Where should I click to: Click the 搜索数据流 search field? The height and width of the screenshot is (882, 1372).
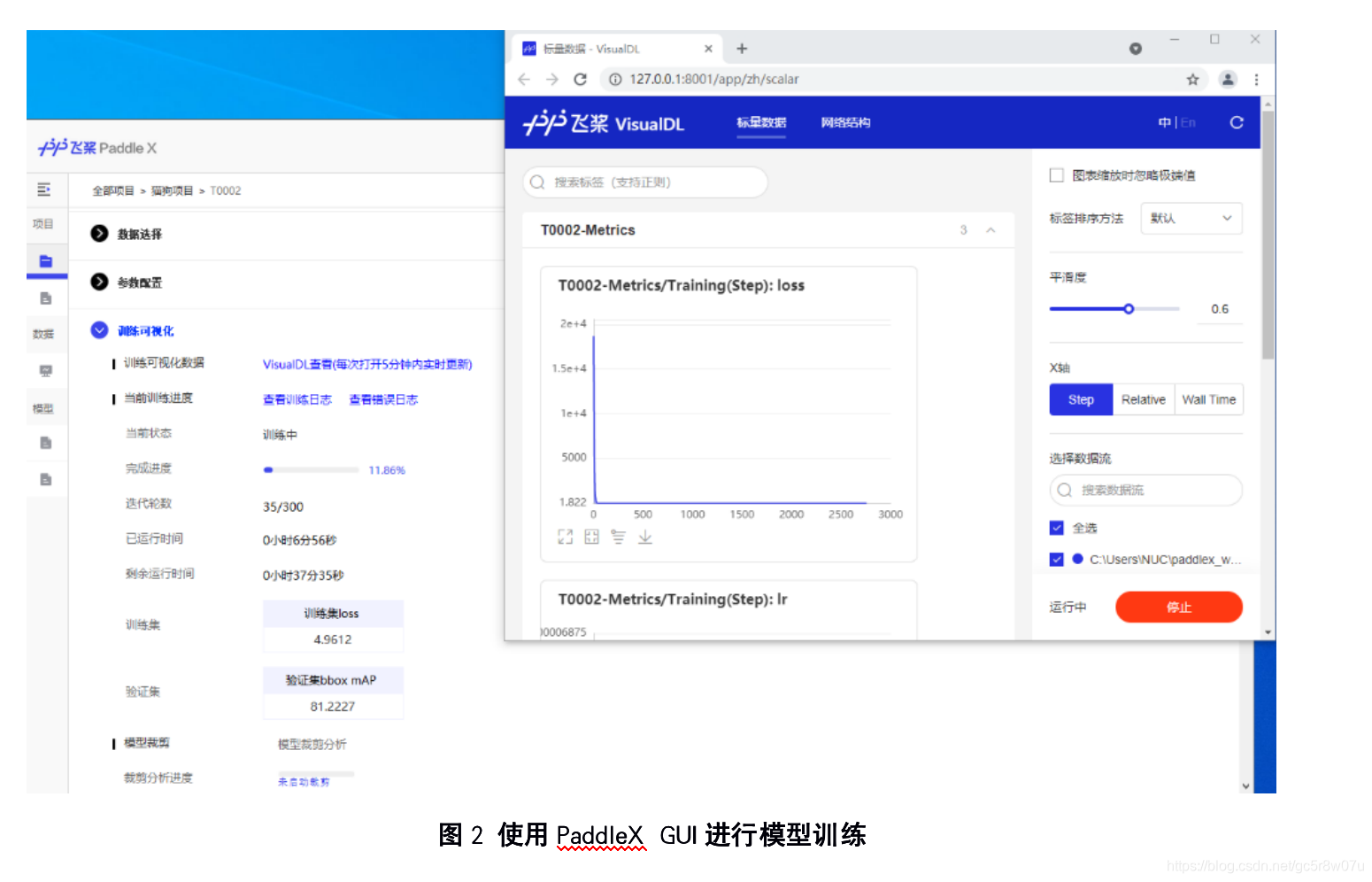[1145, 490]
